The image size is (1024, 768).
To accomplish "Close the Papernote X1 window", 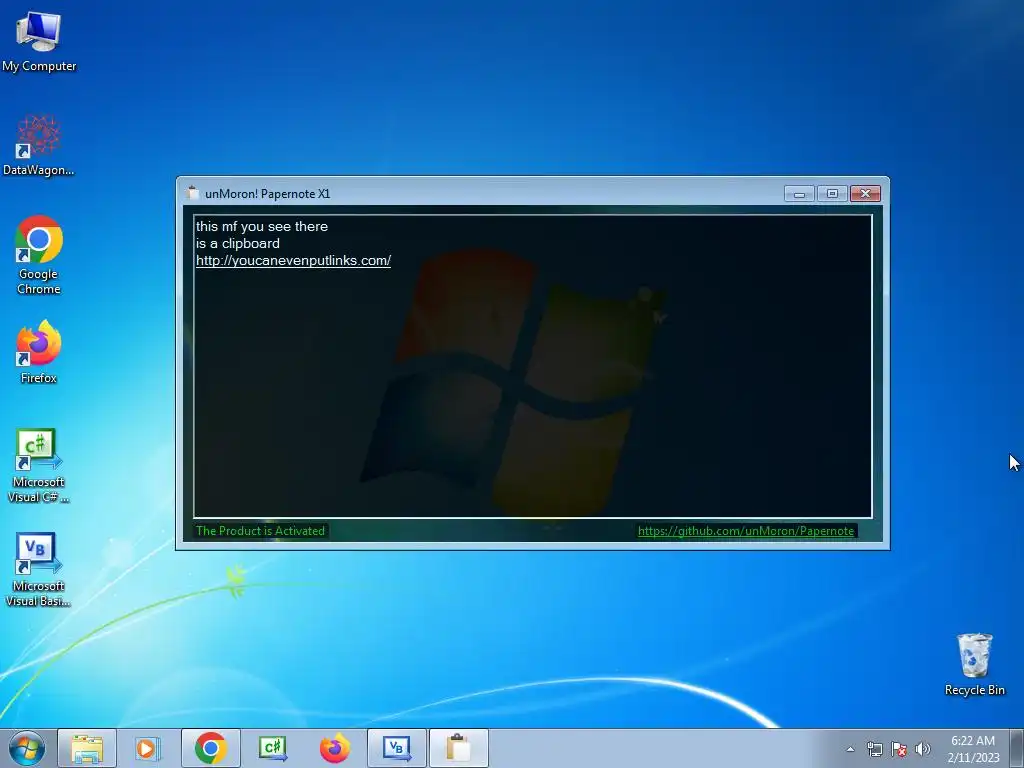I will pyautogui.click(x=865, y=193).
